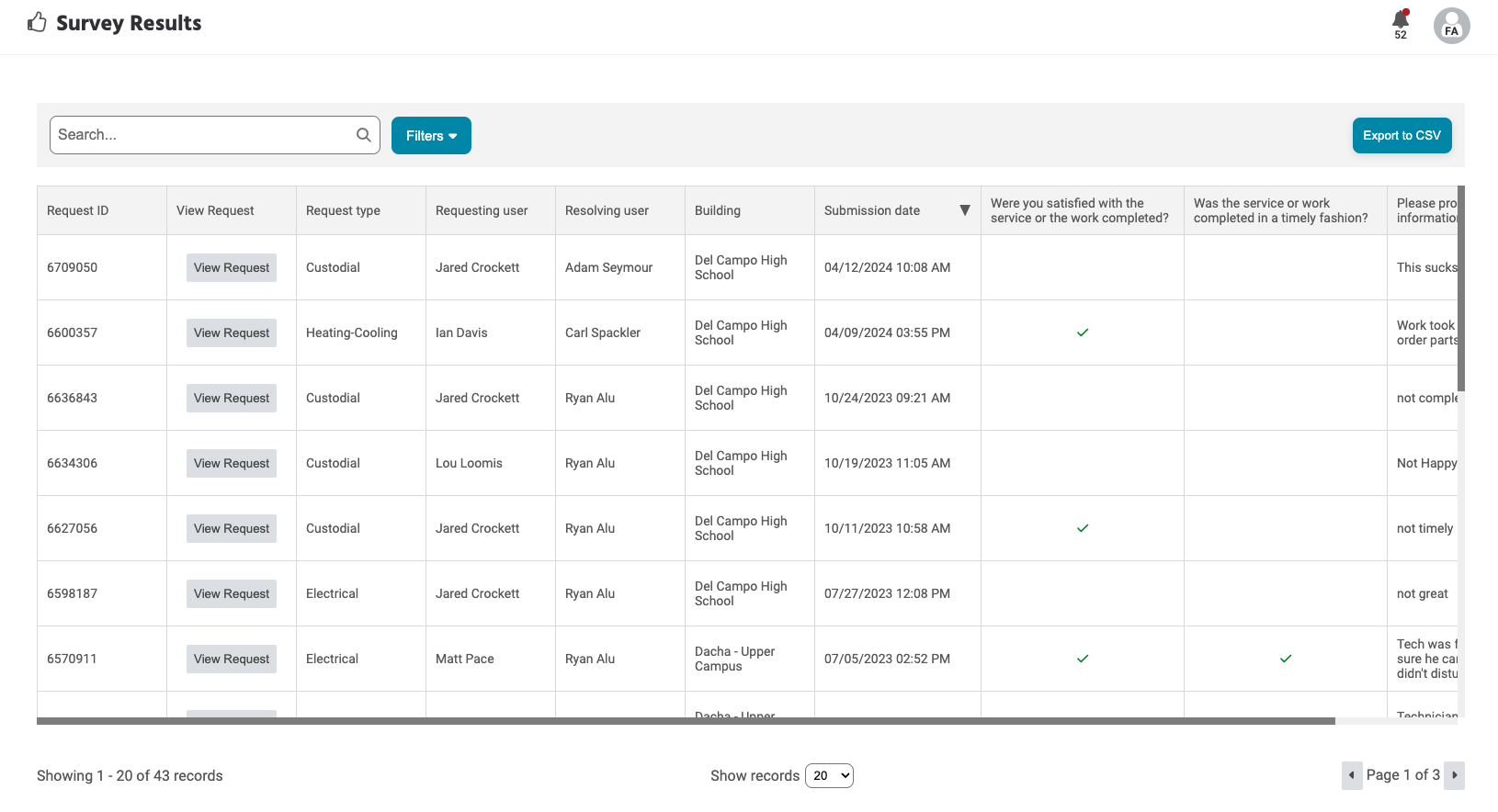Click satisfied checkmark for request 6627056

[x=1082, y=528]
